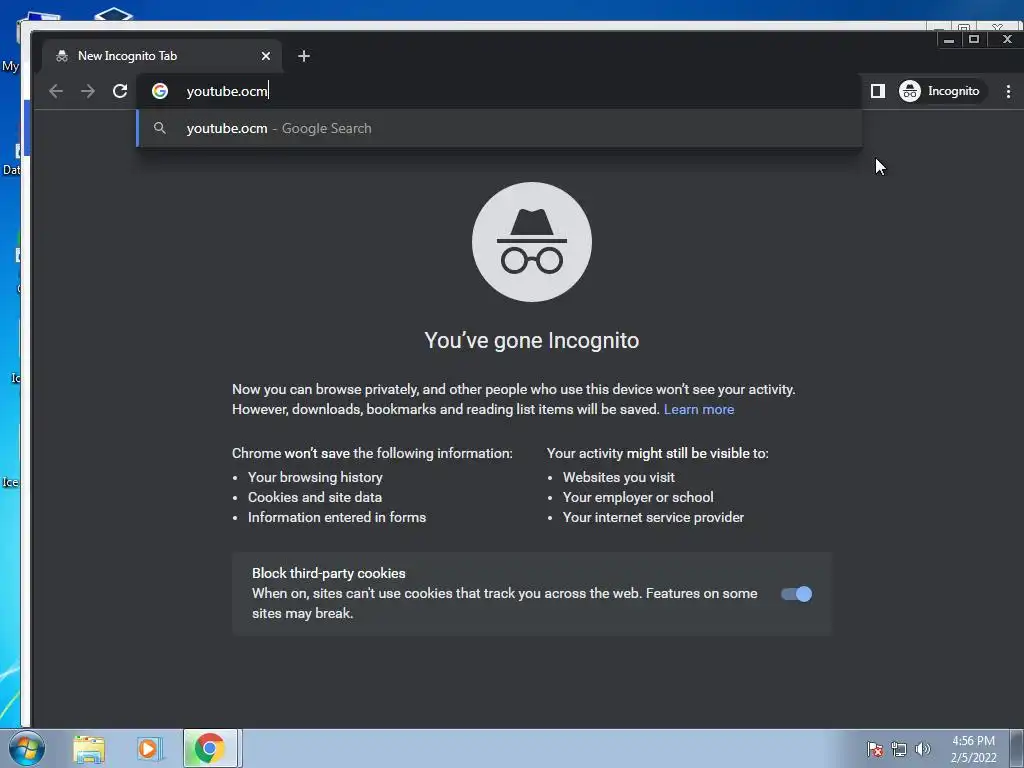Select the New Incognito Tab tab
1024x768 pixels.
(162, 56)
